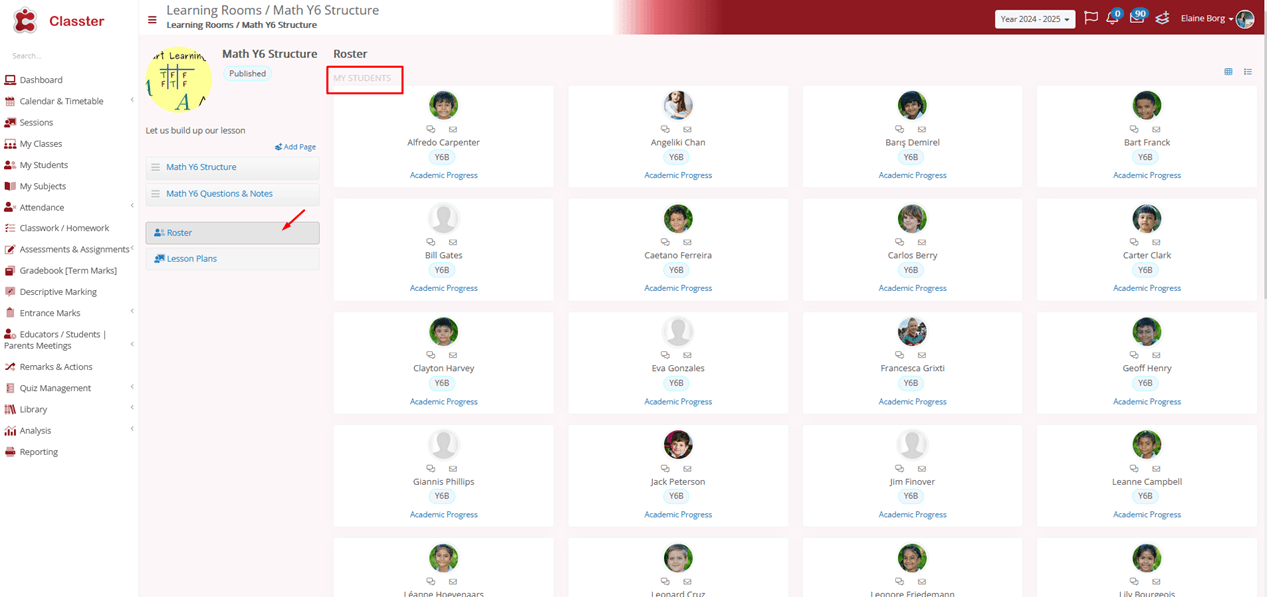Viewport: 1267px width, 597px height.
Task: Click the mail icon for Leanne Campbell
Action: [1156, 468]
